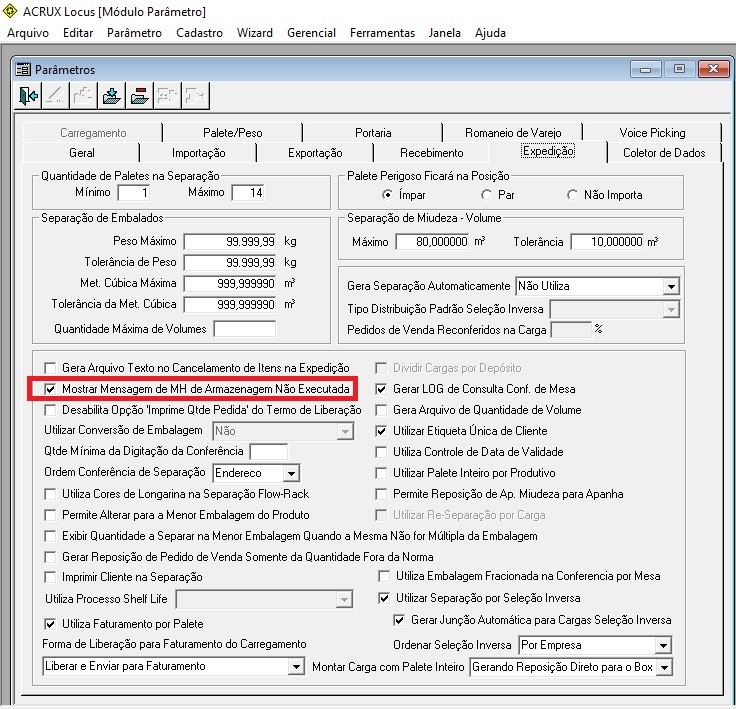The width and height of the screenshot is (736, 709).
Task: Select the Não Importa radio option
Action: [x=572, y=194]
